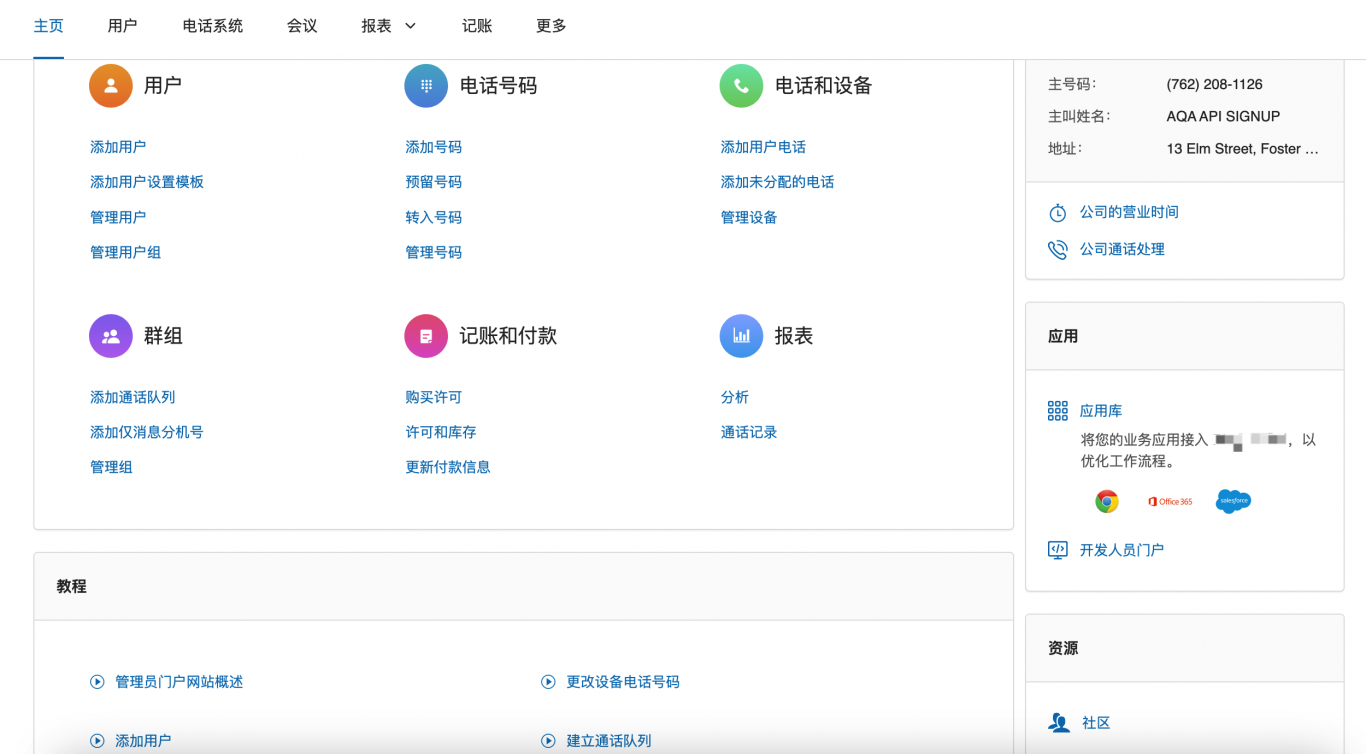Open the 电话系统 tab
The height and width of the screenshot is (754, 1366).
213,26
